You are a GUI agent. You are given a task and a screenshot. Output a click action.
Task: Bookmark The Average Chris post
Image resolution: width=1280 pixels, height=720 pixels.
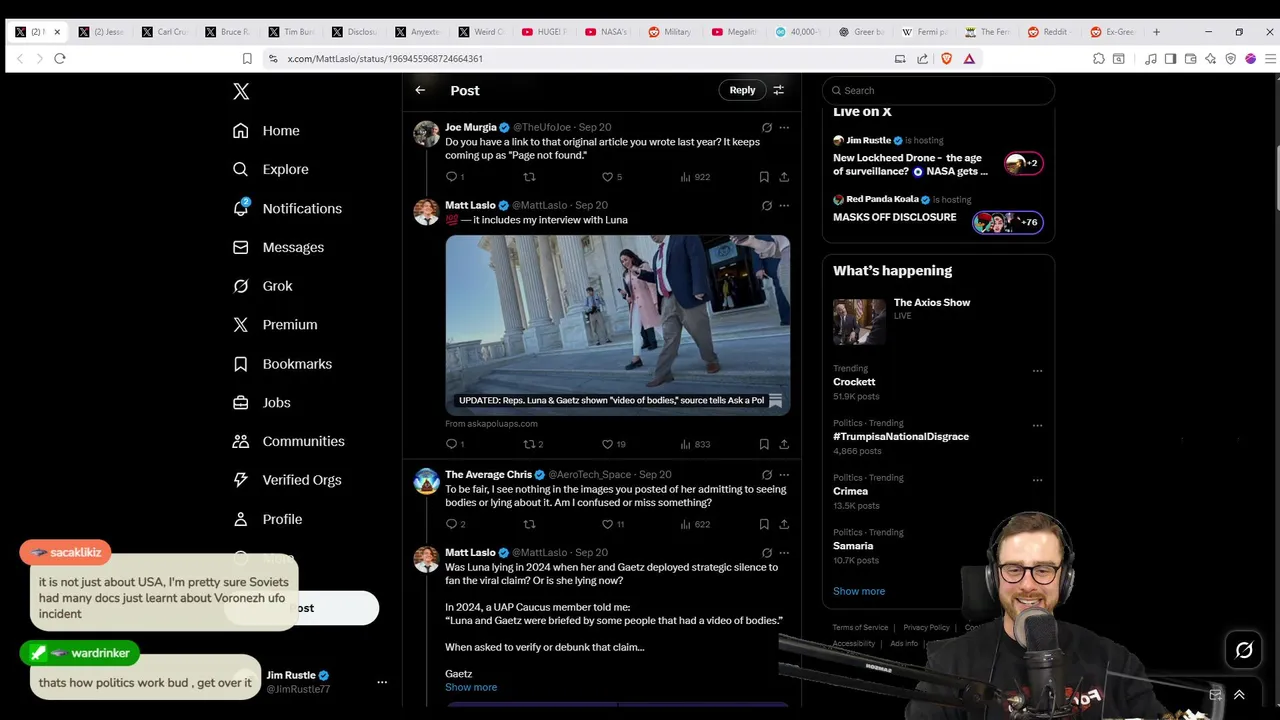(x=764, y=524)
